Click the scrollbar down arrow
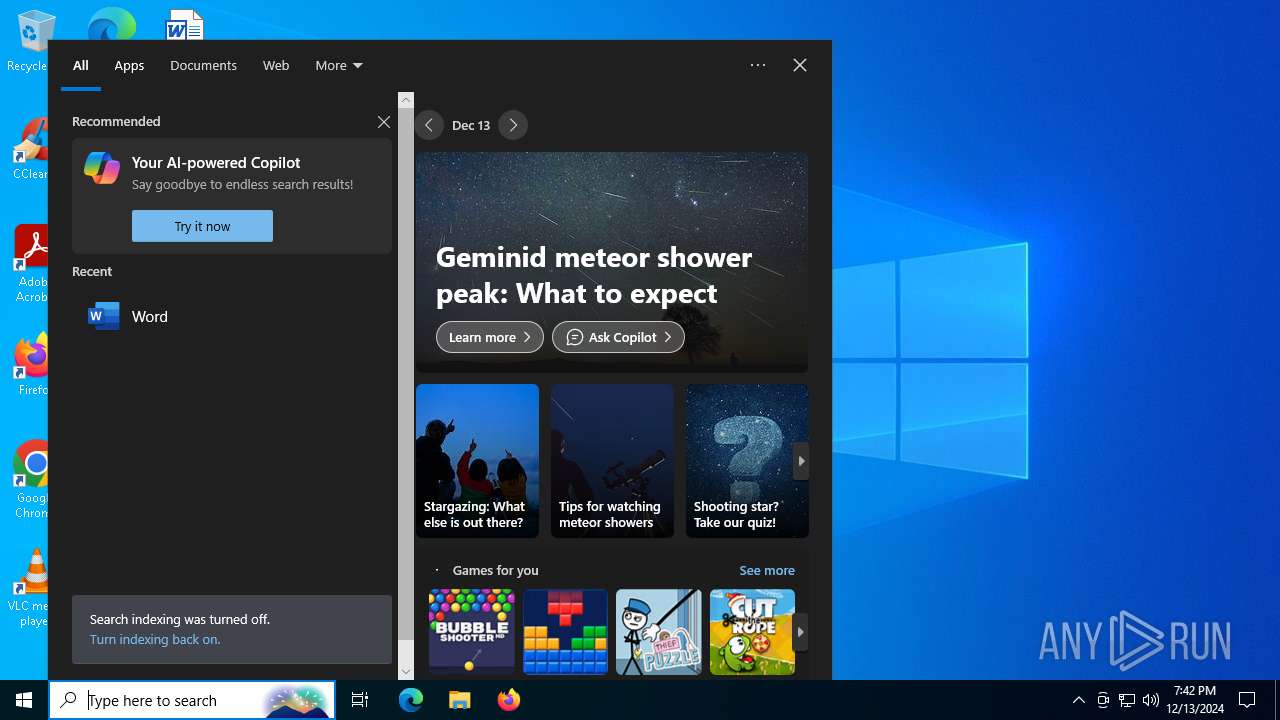1280x720 pixels. pyautogui.click(x=406, y=672)
